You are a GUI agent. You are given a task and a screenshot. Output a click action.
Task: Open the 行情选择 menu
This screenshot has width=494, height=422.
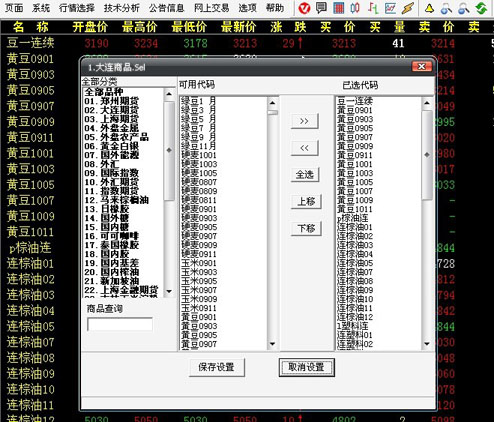(x=77, y=8)
